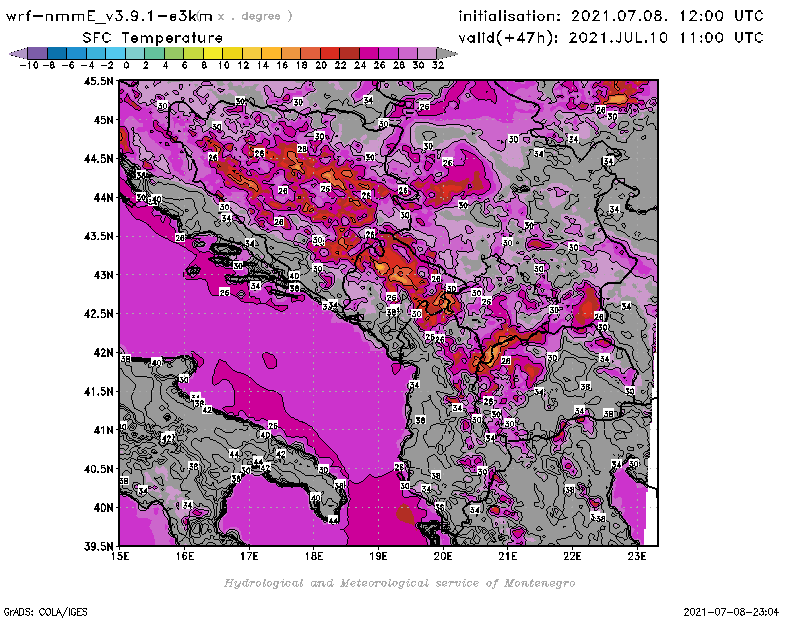Image resolution: width=800 pixels, height=618 pixels.
Task: Click the below -10 legend arrow tip
Action: tap(18, 53)
